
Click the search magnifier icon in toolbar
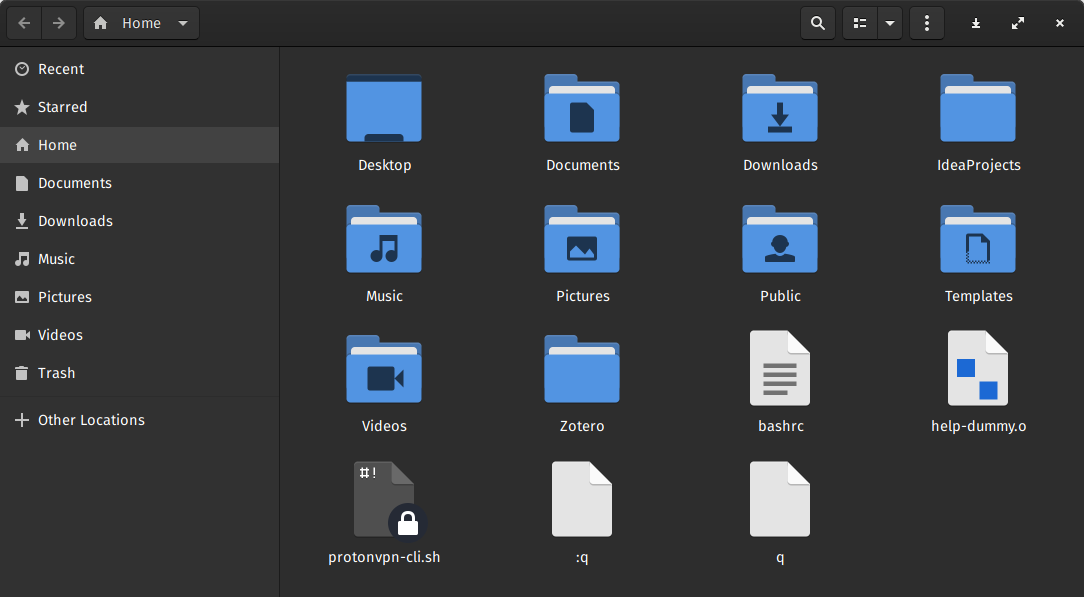818,23
